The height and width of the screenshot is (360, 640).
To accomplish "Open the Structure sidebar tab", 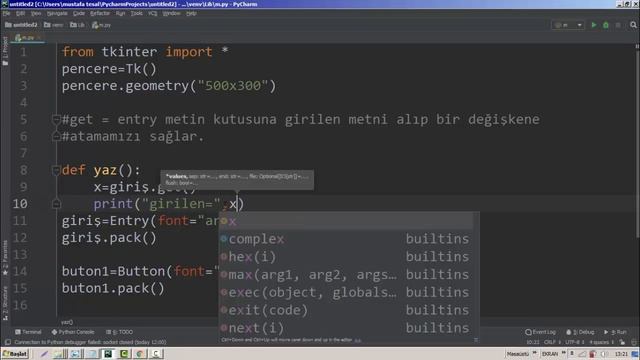I will pyautogui.click(x=5, y=303).
